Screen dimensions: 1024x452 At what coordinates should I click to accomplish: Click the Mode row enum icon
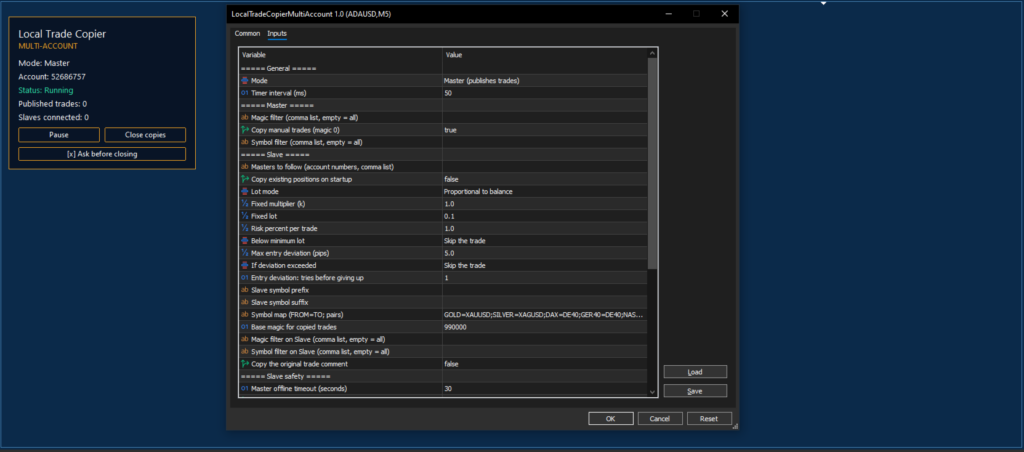point(245,80)
